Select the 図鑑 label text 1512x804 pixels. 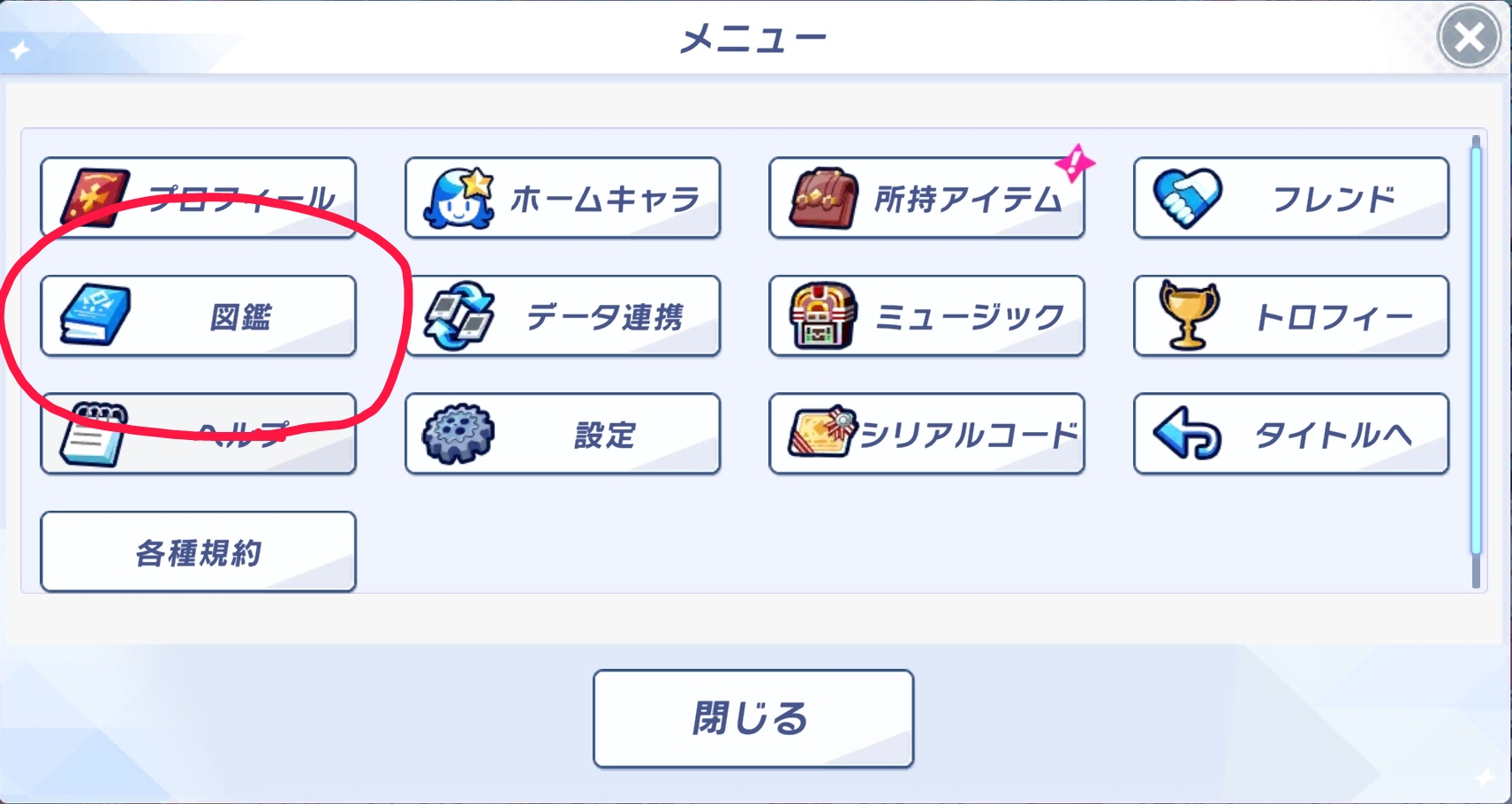[x=240, y=316]
